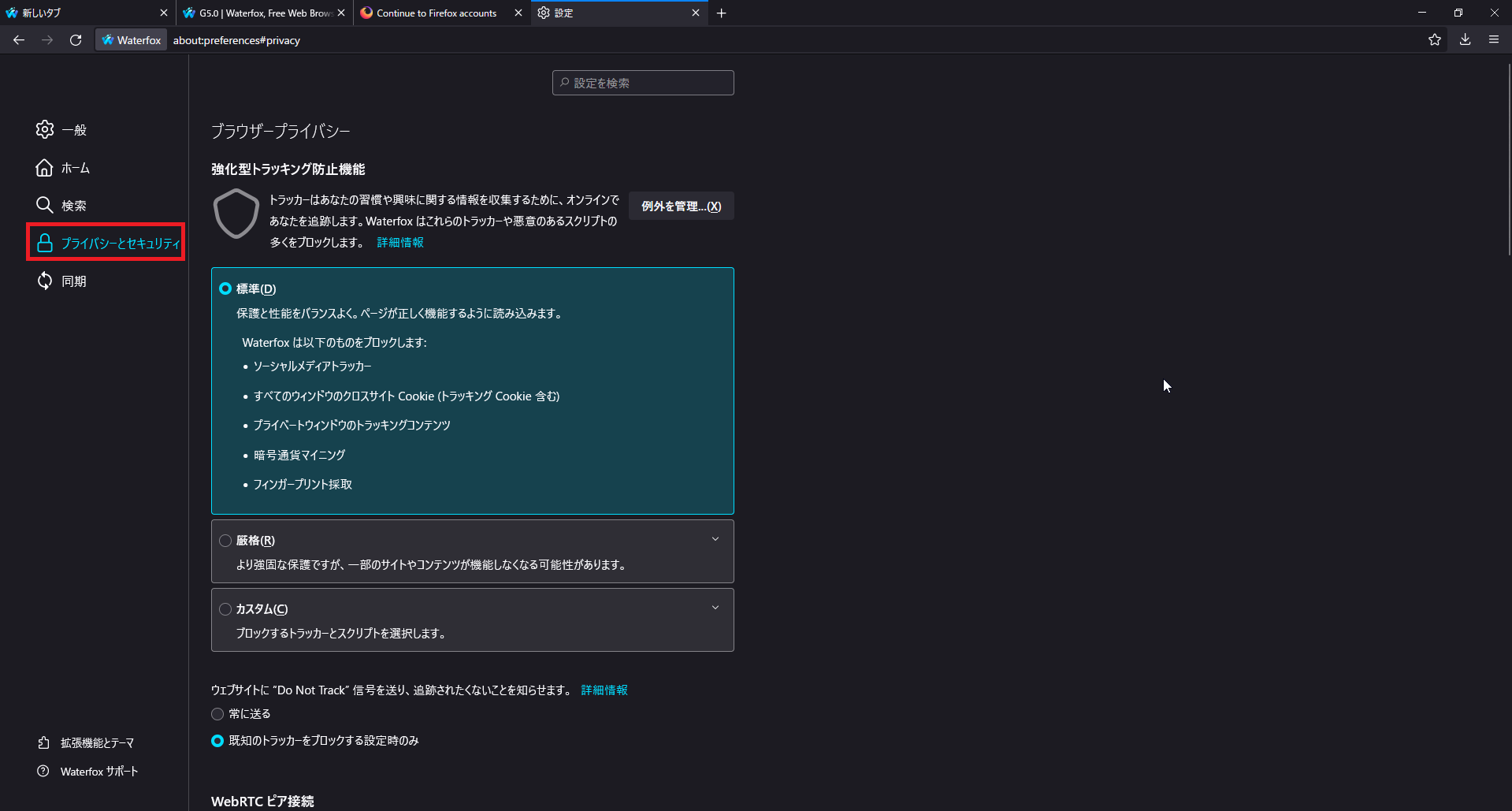Close the G5.0 Waterfox tab

pyautogui.click(x=341, y=13)
